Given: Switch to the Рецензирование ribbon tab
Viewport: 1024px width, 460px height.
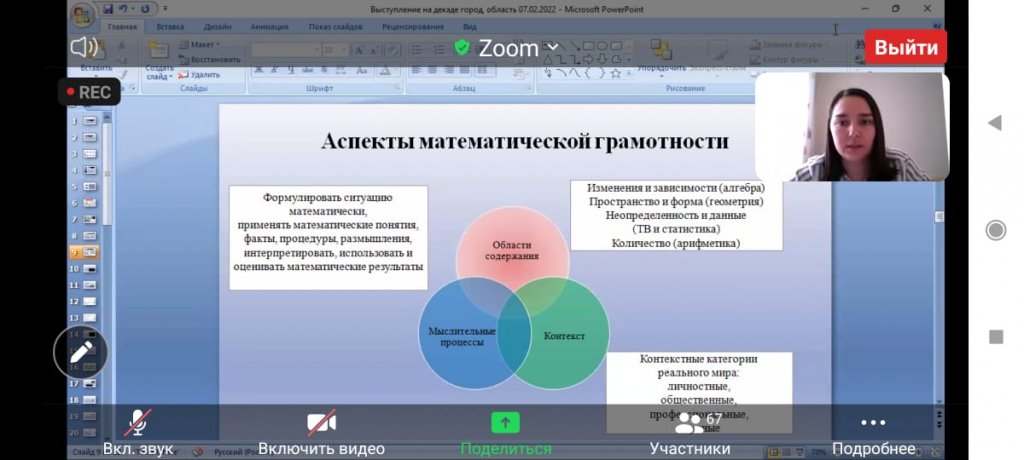Looking at the screenshot, I should (x=413, y=27).
